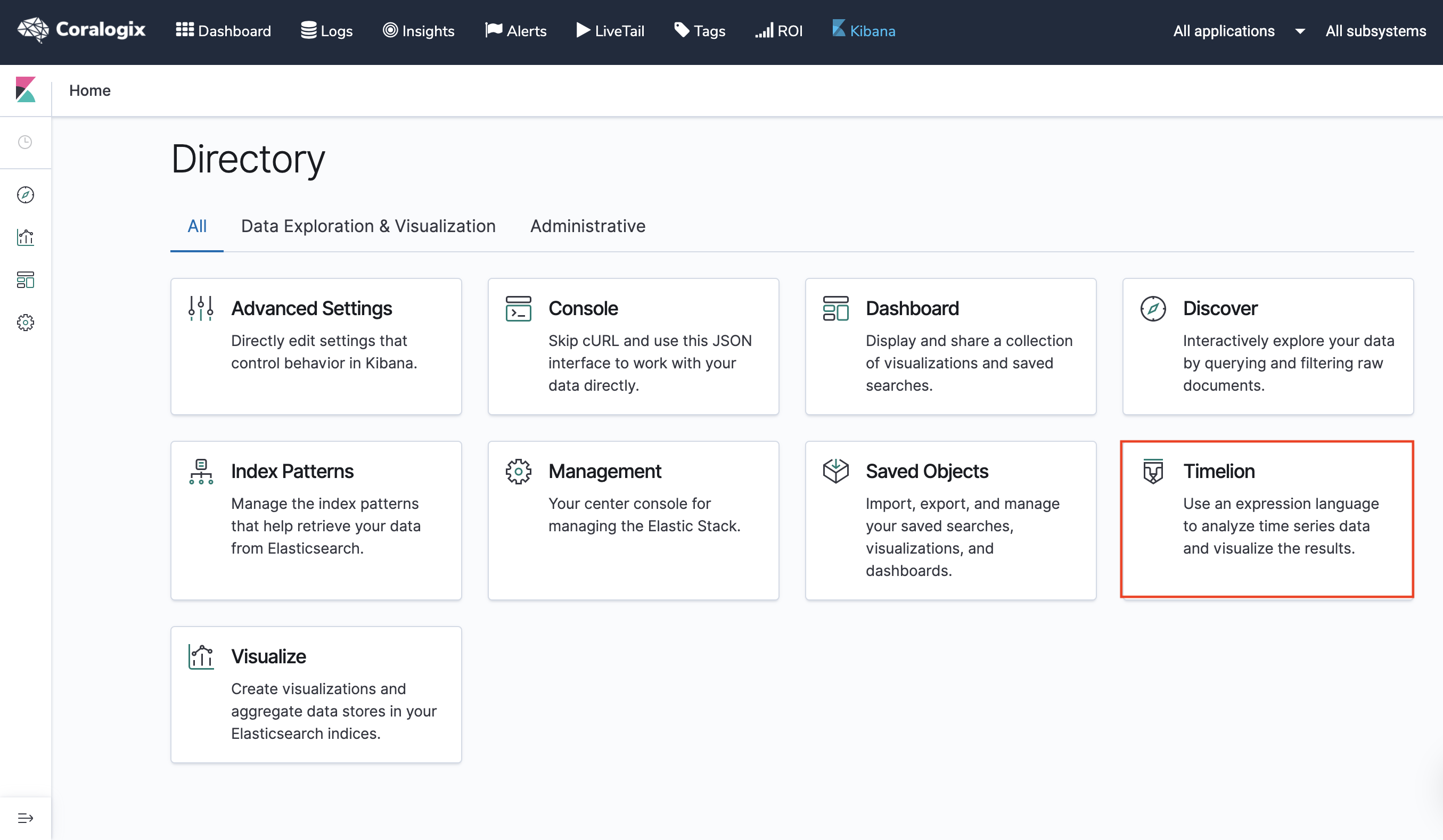The height and width of the screenshot is (840, 1443).
Task: Open recently viewed clock icon in sidebar
Action: coord(25,142)
